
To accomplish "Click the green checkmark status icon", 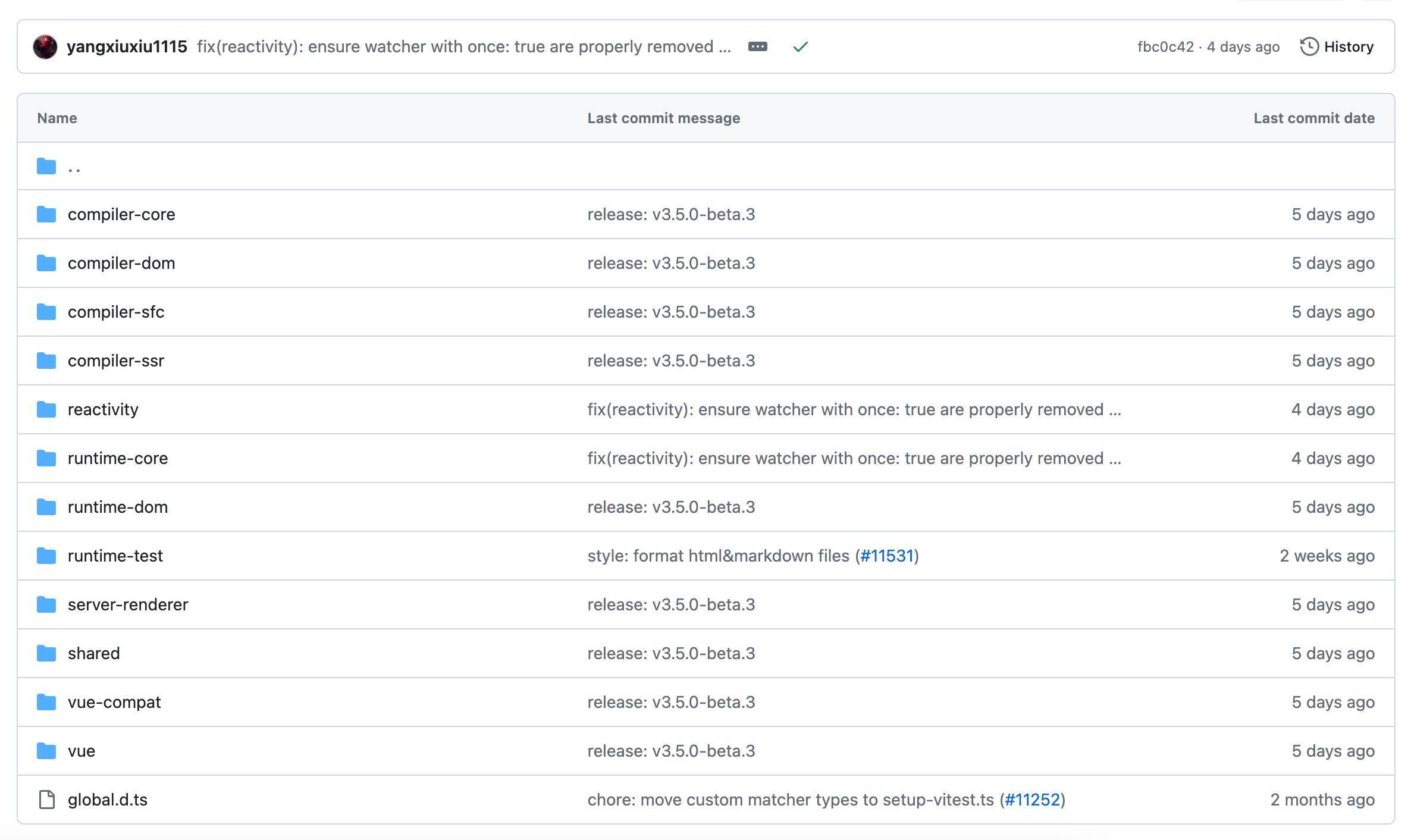I will (800, 47).
